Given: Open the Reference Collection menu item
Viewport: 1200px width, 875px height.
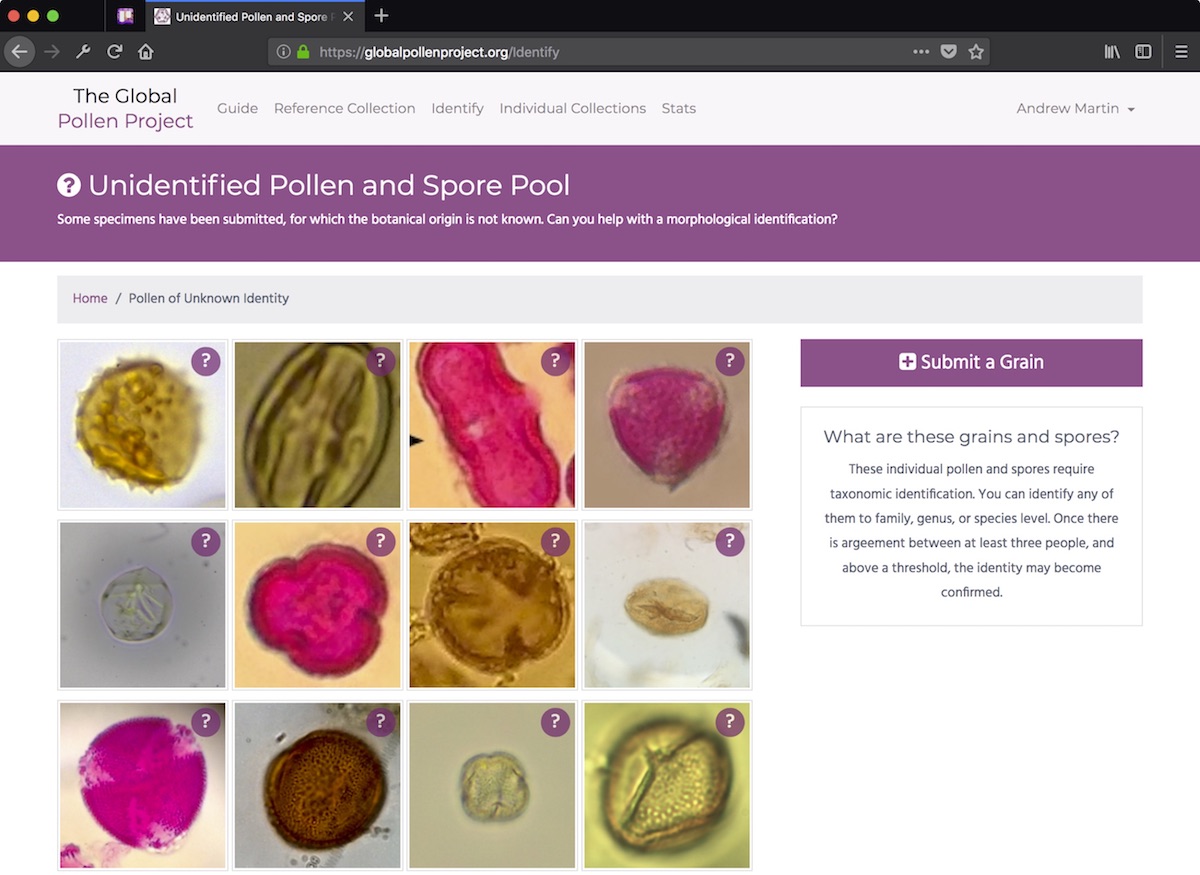Looking at the screenshot, I should coord(344,108).
